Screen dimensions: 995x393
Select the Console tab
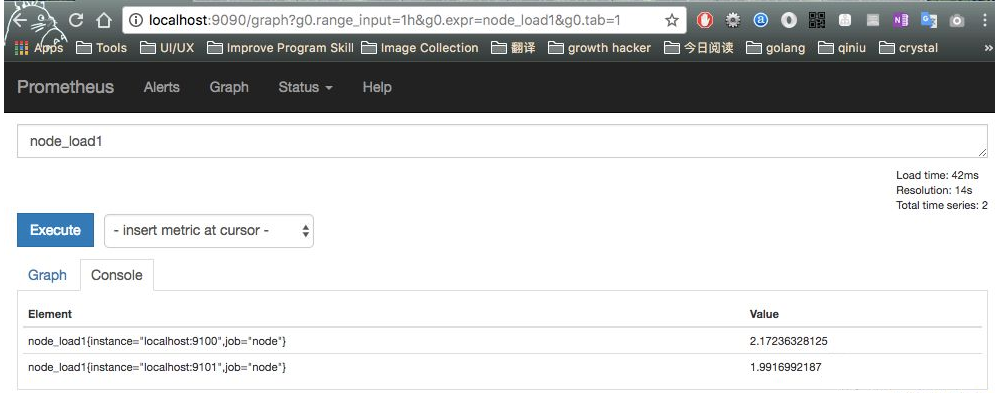click(117, 275)
